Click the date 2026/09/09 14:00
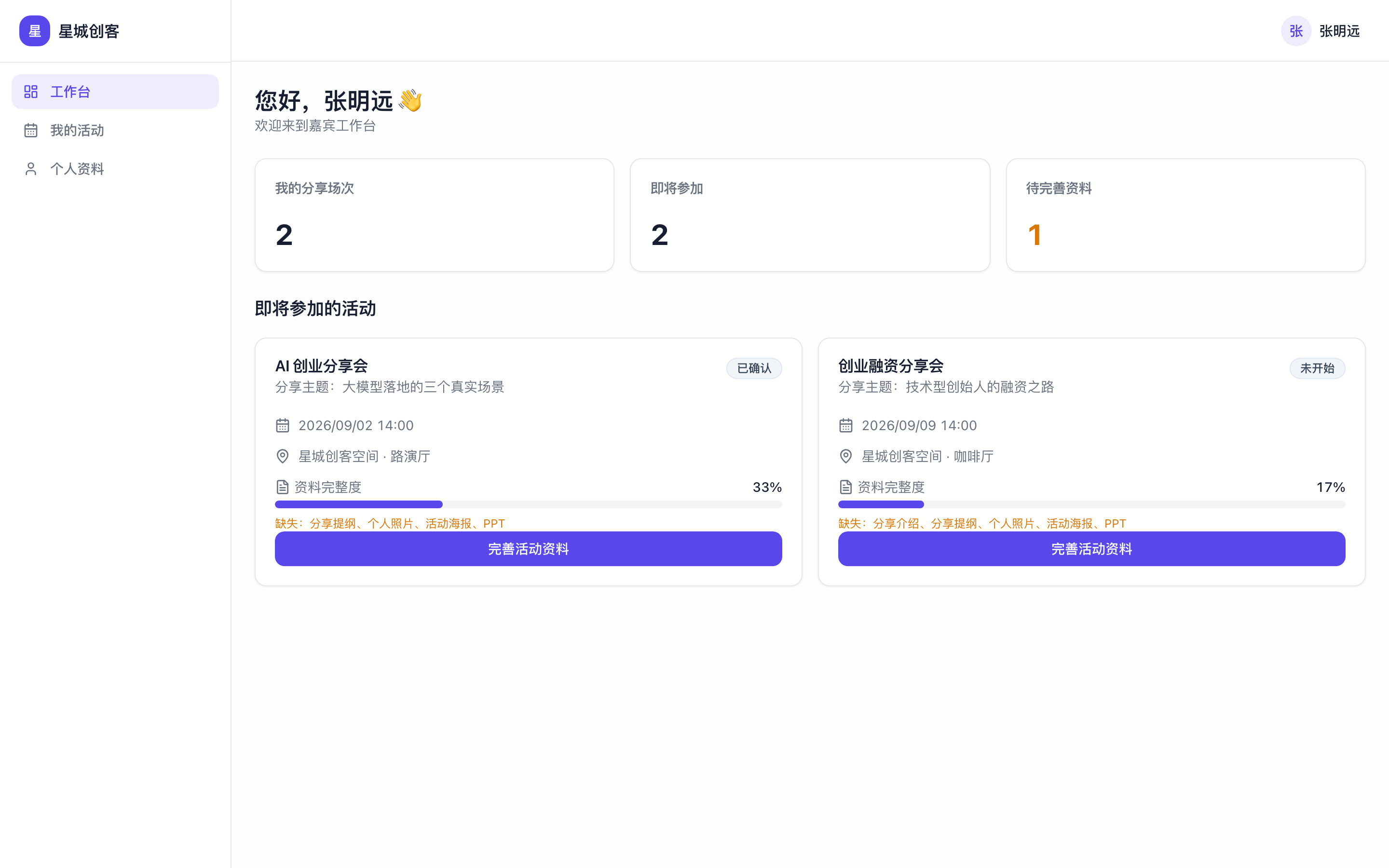This screenshot has height=868, width=1389. click(919, 425)
